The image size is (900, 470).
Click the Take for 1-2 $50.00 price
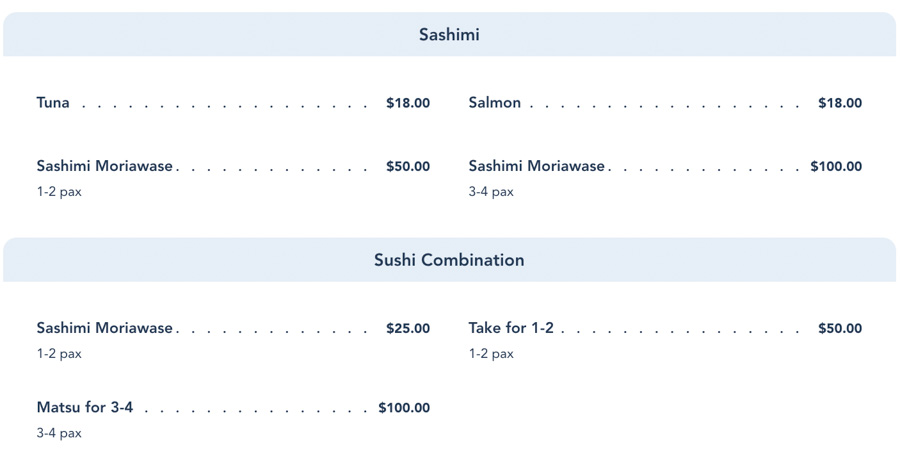840,328
